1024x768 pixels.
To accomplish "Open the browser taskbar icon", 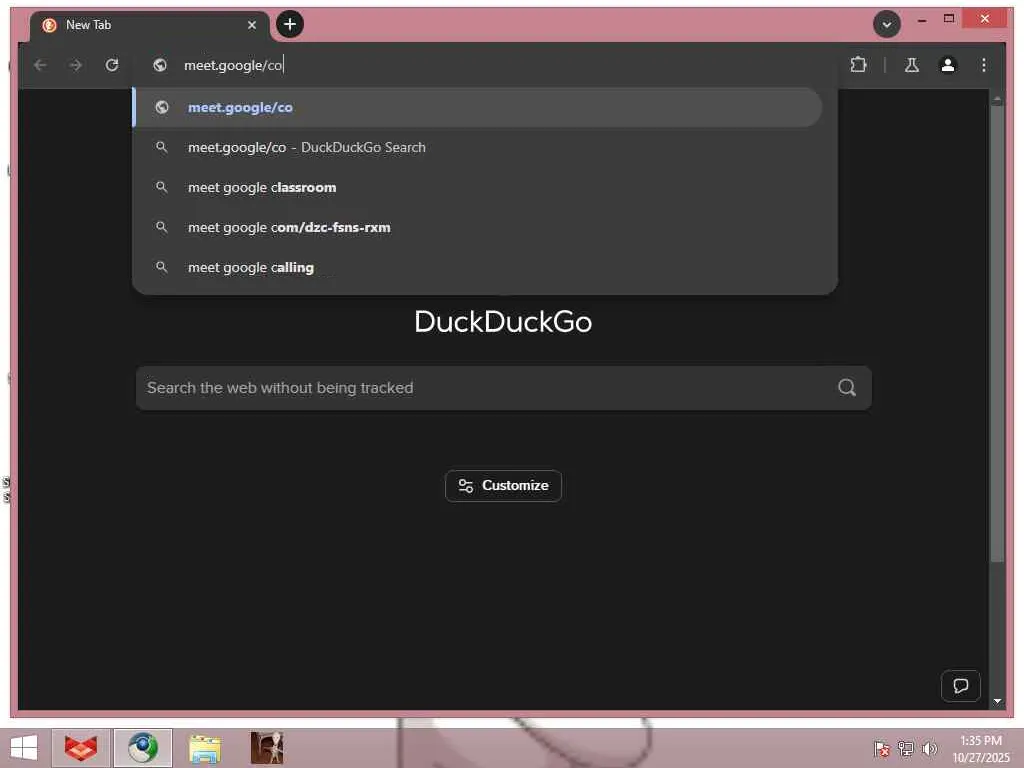I will click(143, 748).
